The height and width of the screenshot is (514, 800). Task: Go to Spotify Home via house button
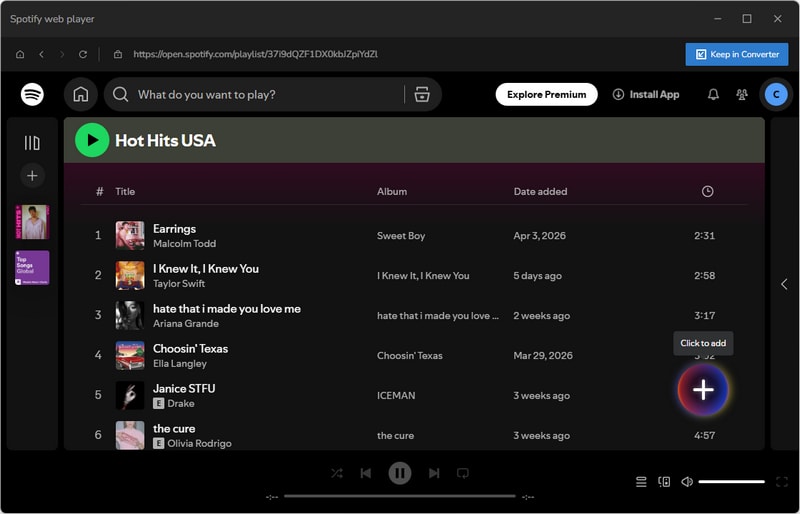[81, 94]
